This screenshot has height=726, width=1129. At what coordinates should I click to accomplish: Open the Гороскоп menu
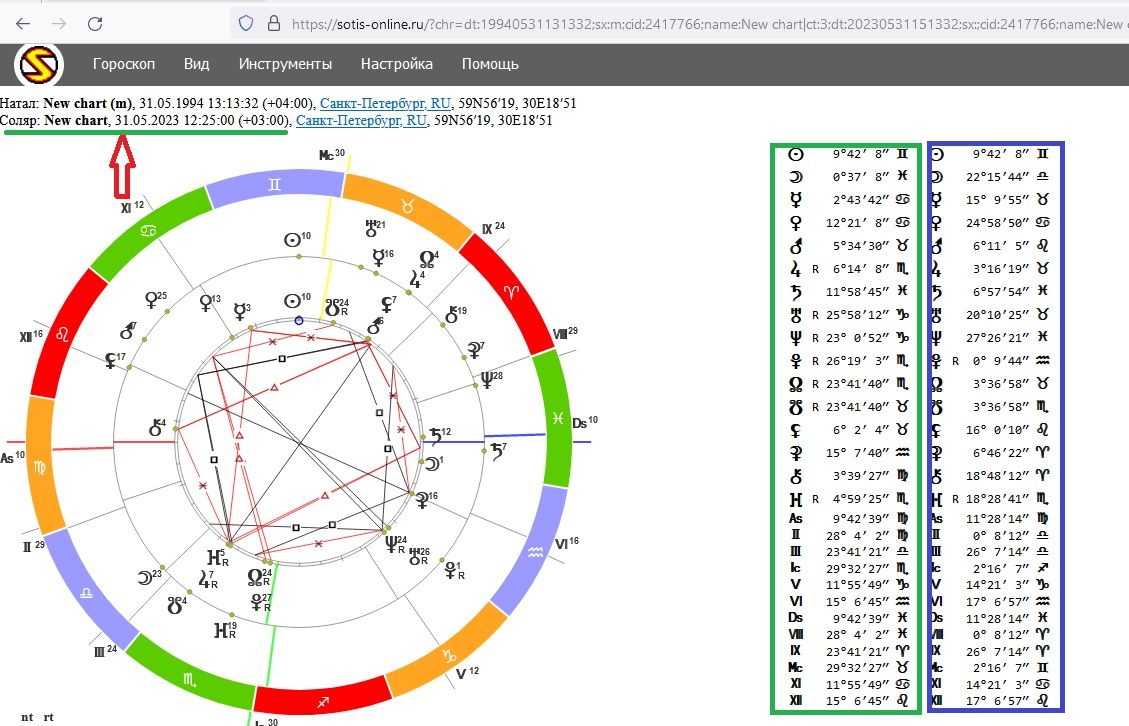(124, 64)
